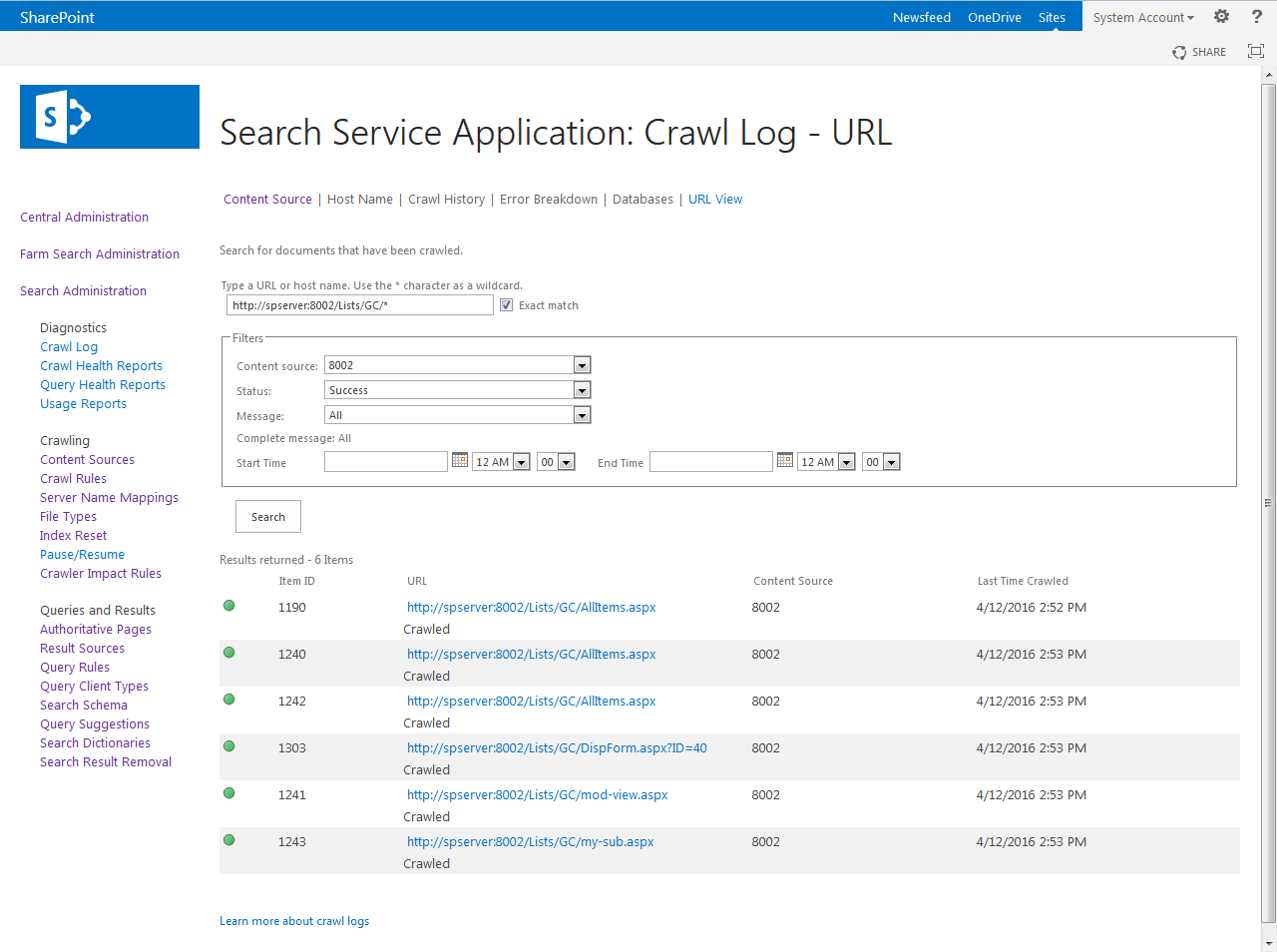Image resolution: width=1277 pixels, height=952 pixels.
Task: Open the help question mark
Action: [1257, 16]
